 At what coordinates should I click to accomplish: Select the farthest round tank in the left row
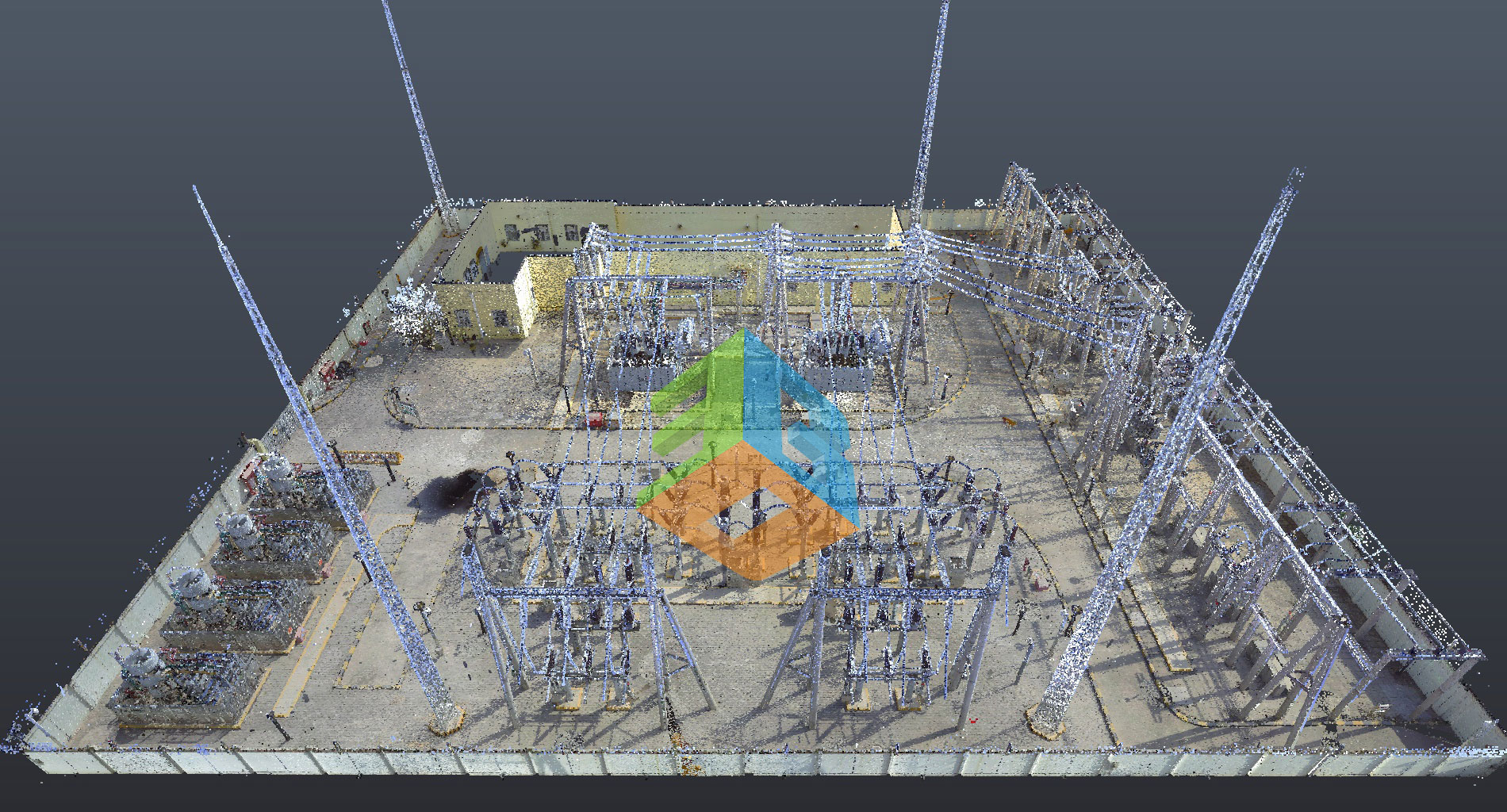pos(276,473)
